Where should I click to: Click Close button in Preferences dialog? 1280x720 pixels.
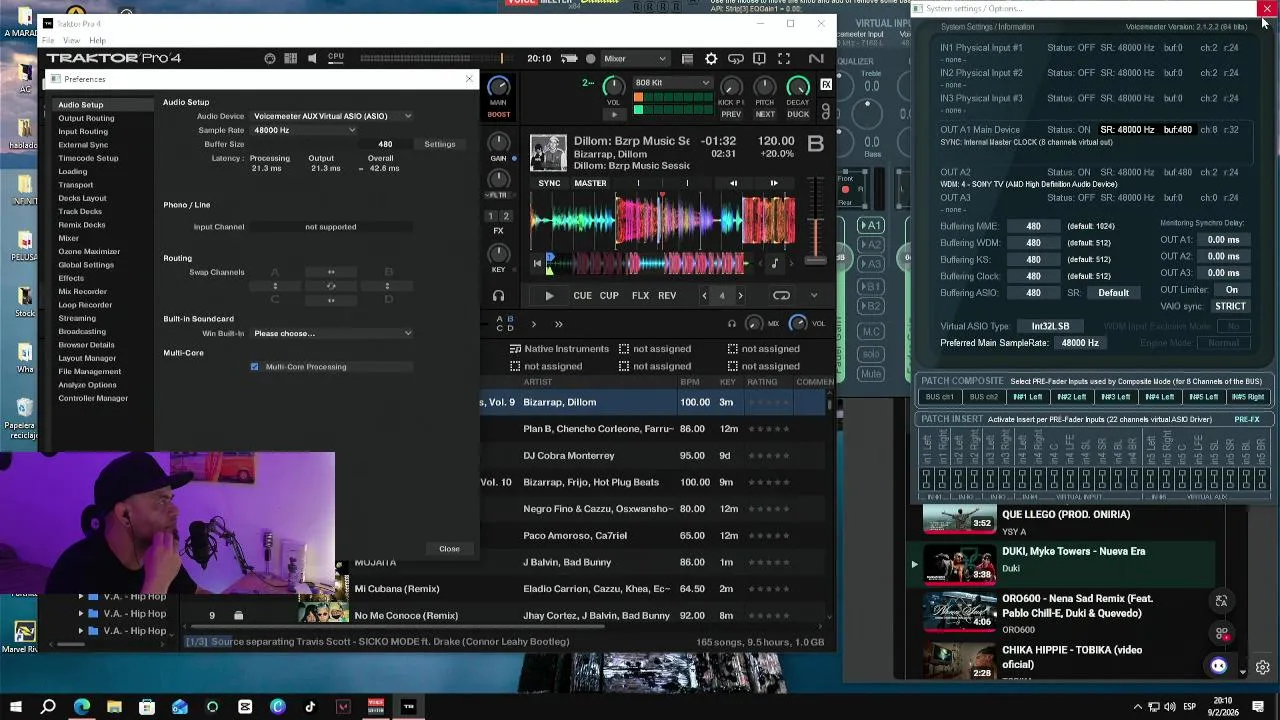tap(449, 549)
